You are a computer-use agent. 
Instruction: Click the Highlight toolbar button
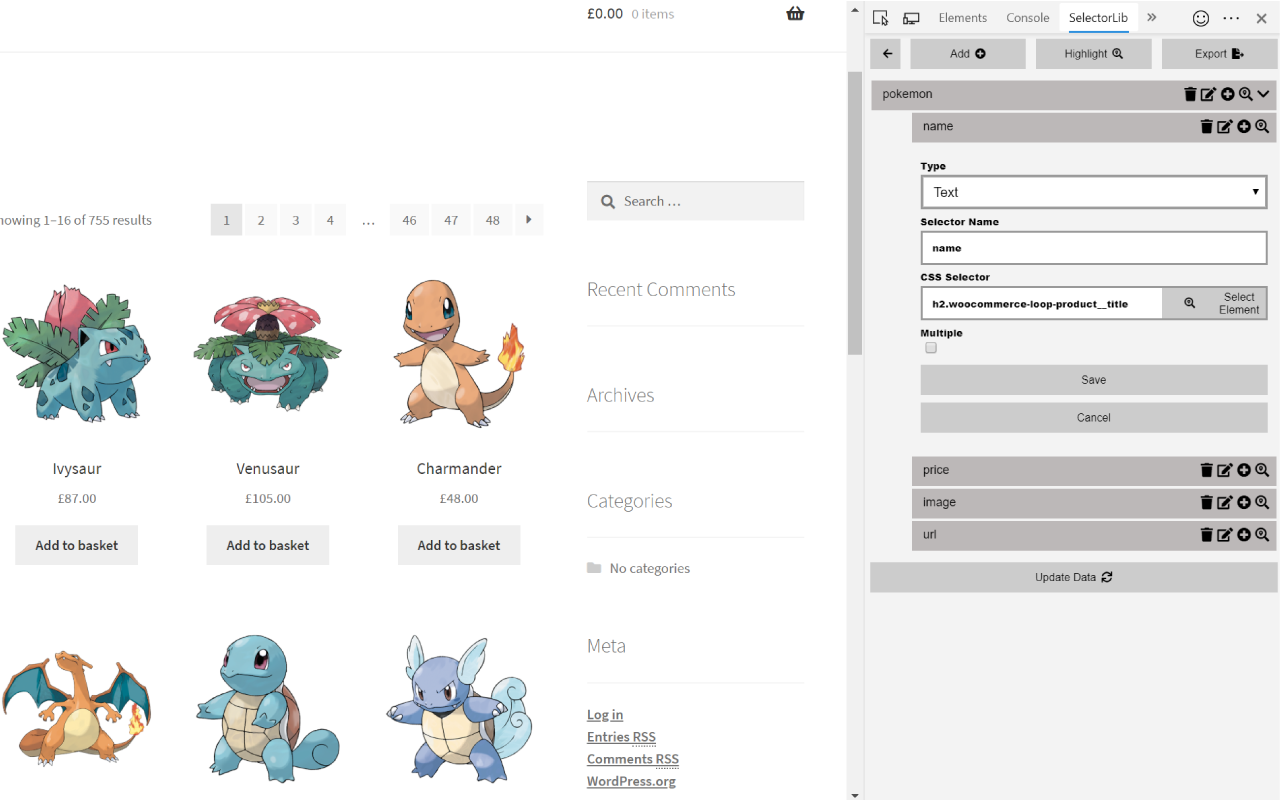point(1094,54)
